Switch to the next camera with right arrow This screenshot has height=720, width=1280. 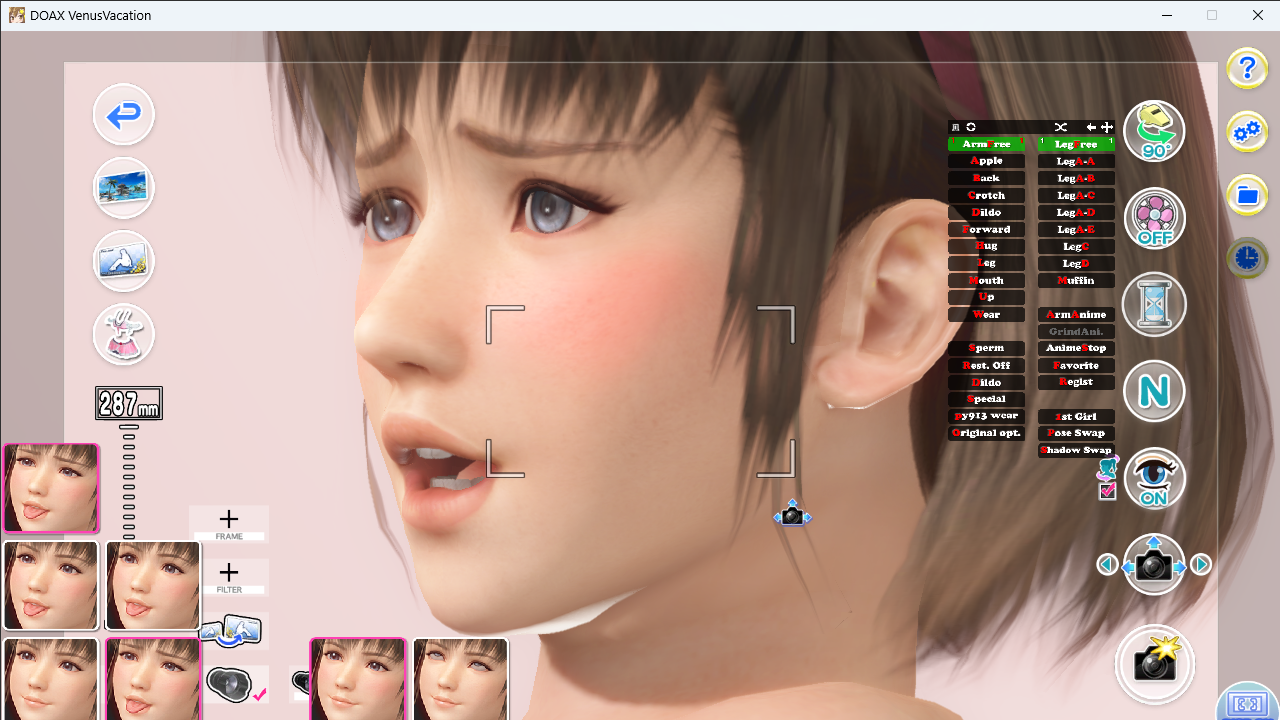pos(1201,565)
